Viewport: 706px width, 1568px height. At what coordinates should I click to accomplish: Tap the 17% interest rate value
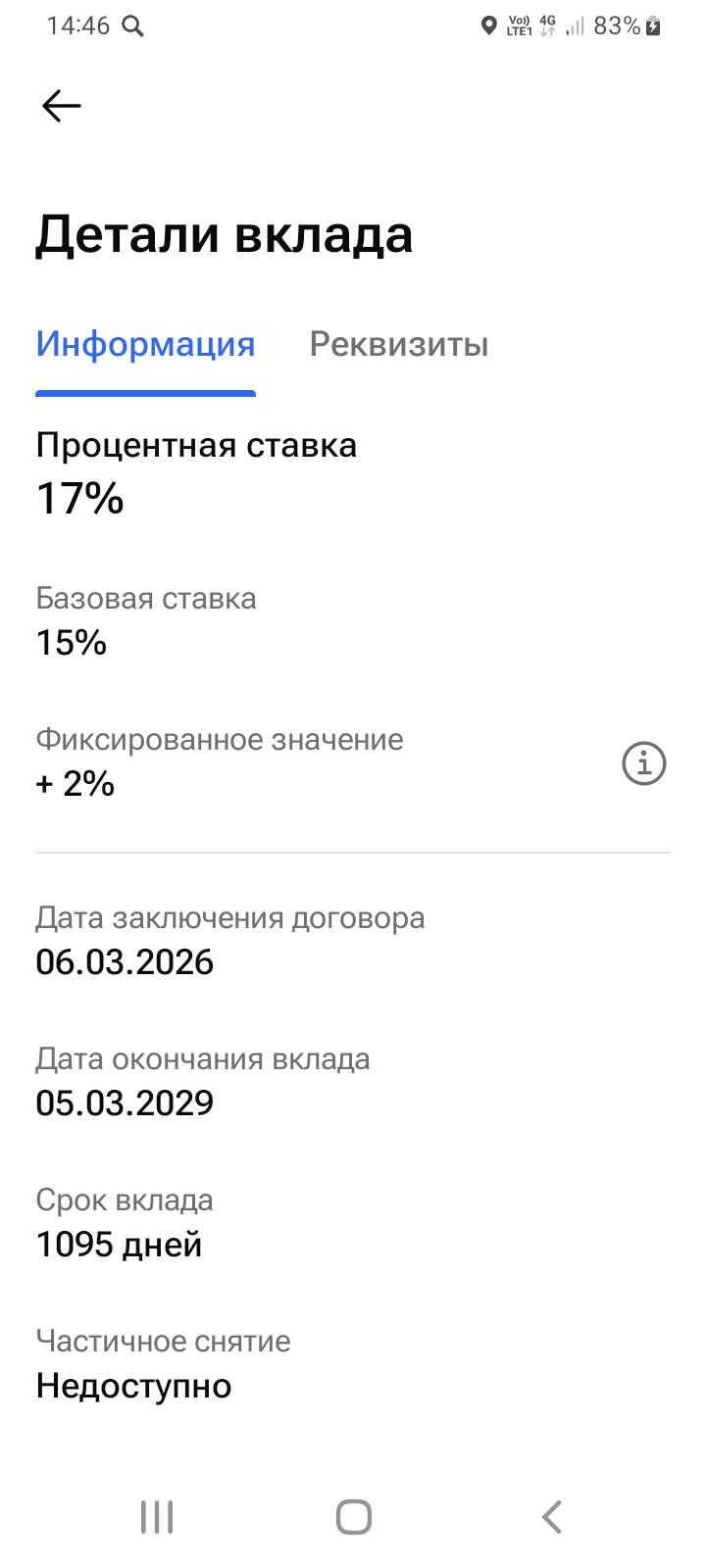(80, 499)
